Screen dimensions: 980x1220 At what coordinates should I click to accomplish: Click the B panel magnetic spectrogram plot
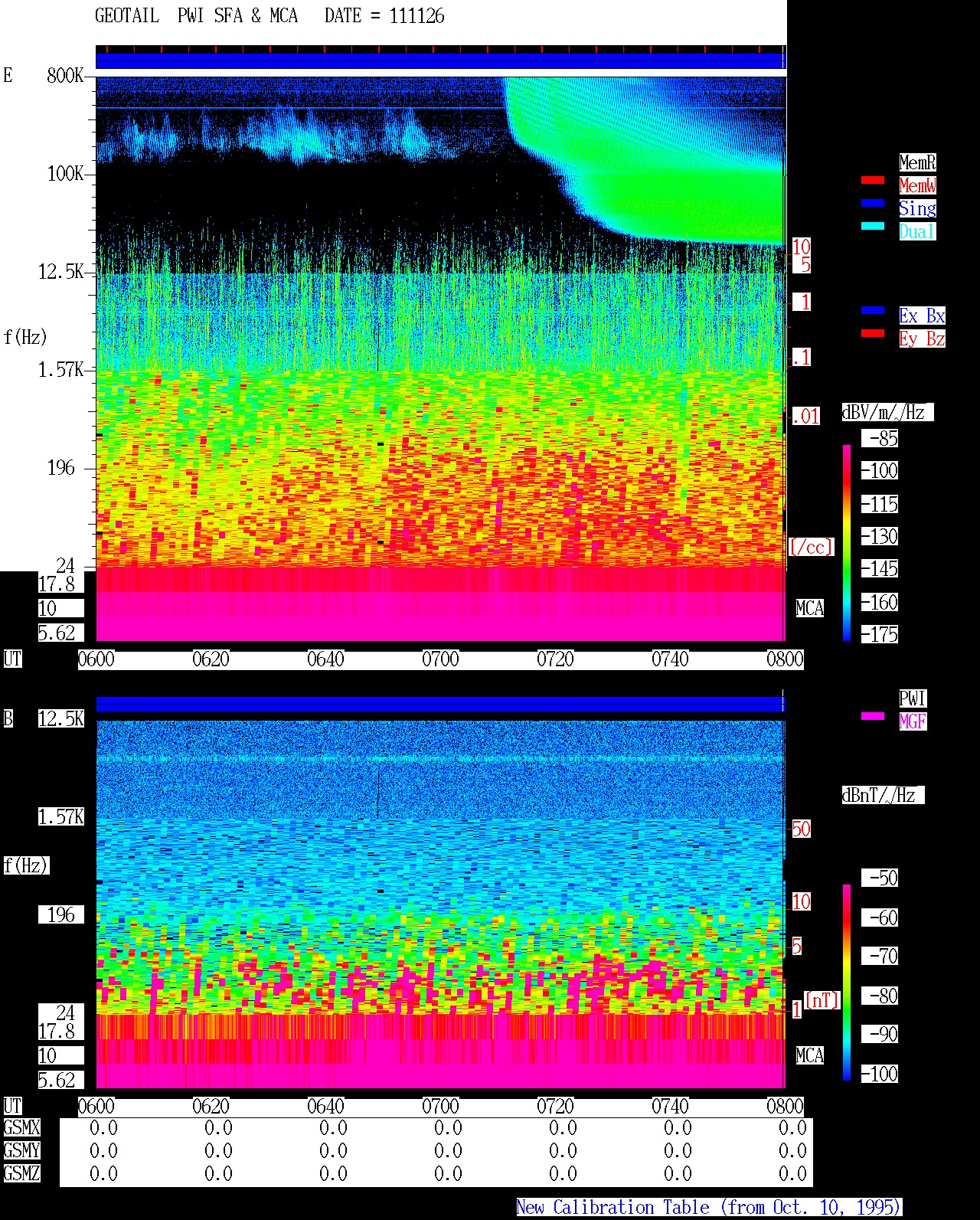(440, 904)
